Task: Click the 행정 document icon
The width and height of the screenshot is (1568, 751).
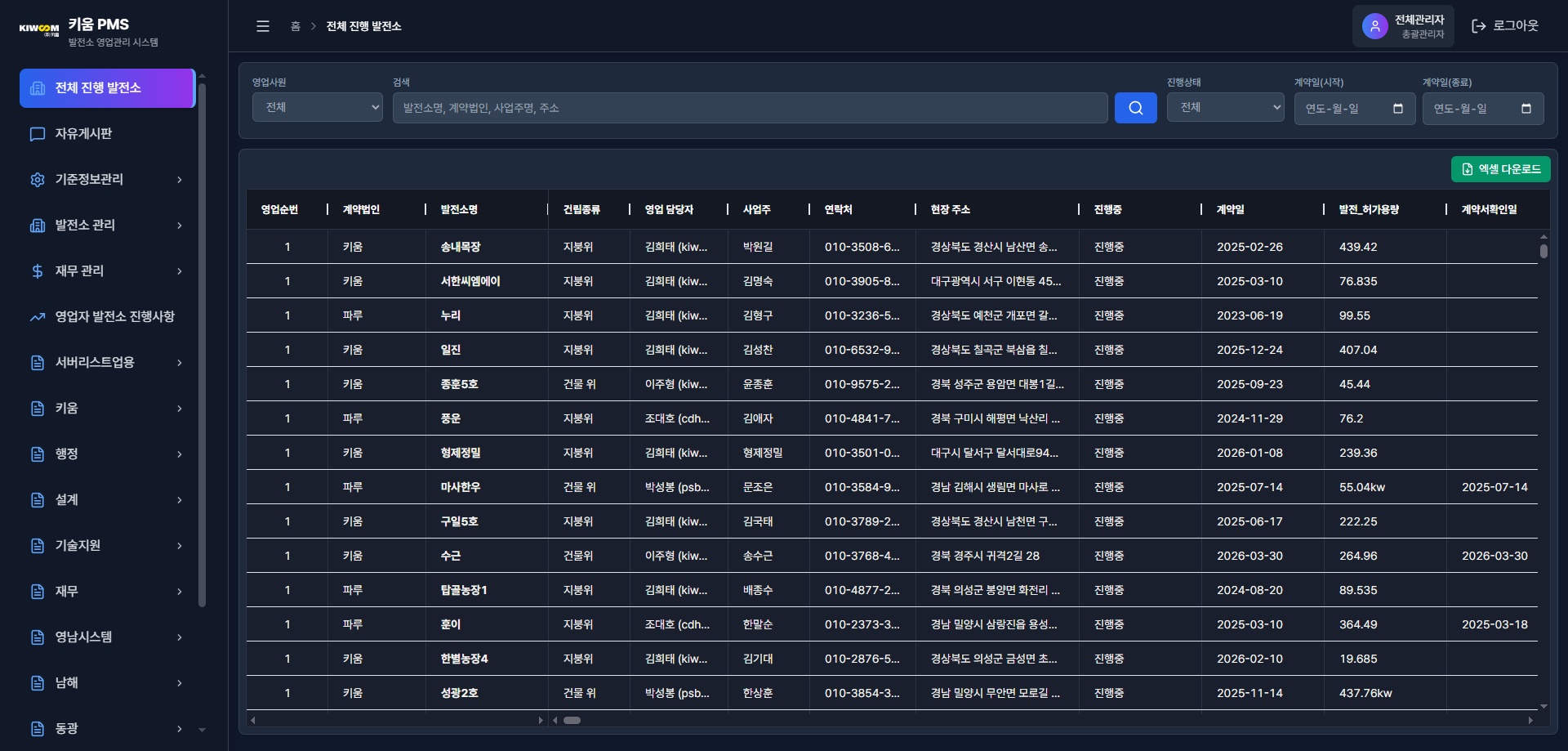Action: [x=38, y=454]
